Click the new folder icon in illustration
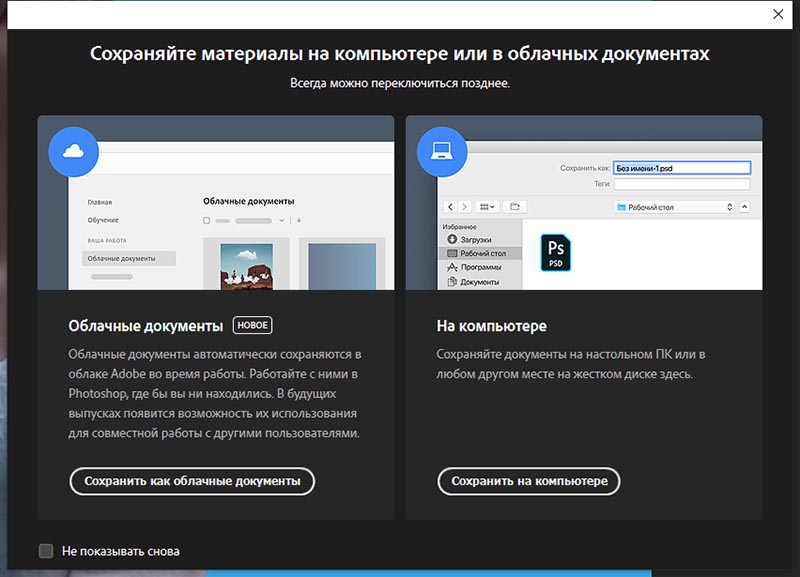Screen dimensions: 800x577 [x=515, y=207]
